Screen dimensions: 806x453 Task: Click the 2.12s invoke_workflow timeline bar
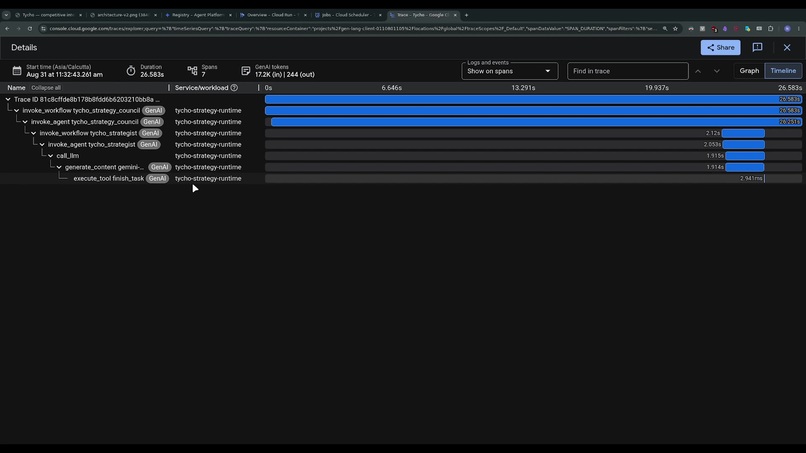[x=743, y=133]
